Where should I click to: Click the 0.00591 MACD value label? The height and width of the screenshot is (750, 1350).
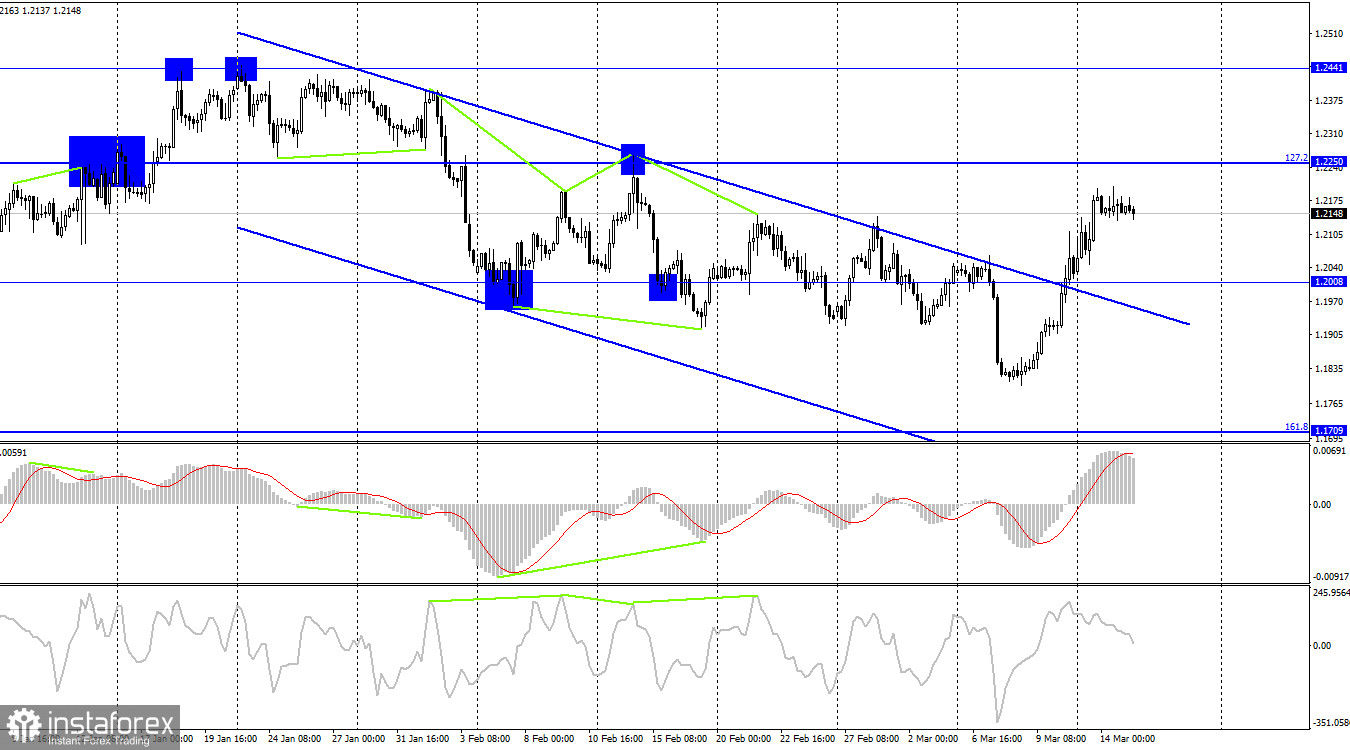(15, 453)
